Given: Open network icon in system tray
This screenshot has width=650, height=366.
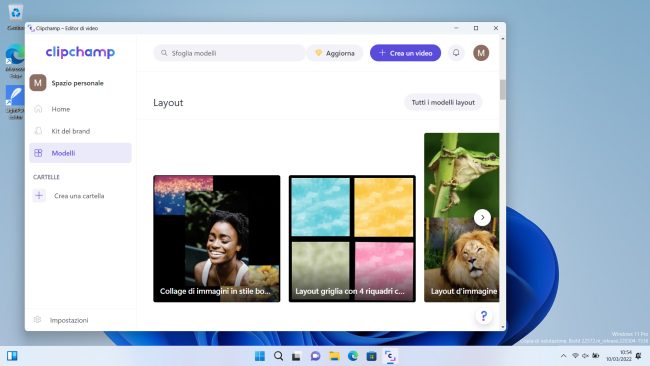Looking at the screenshot, I should coord(575,356).
